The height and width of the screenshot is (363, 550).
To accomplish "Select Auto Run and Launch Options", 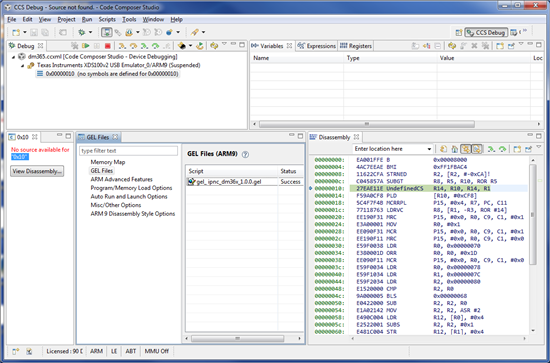I will 129,196.
